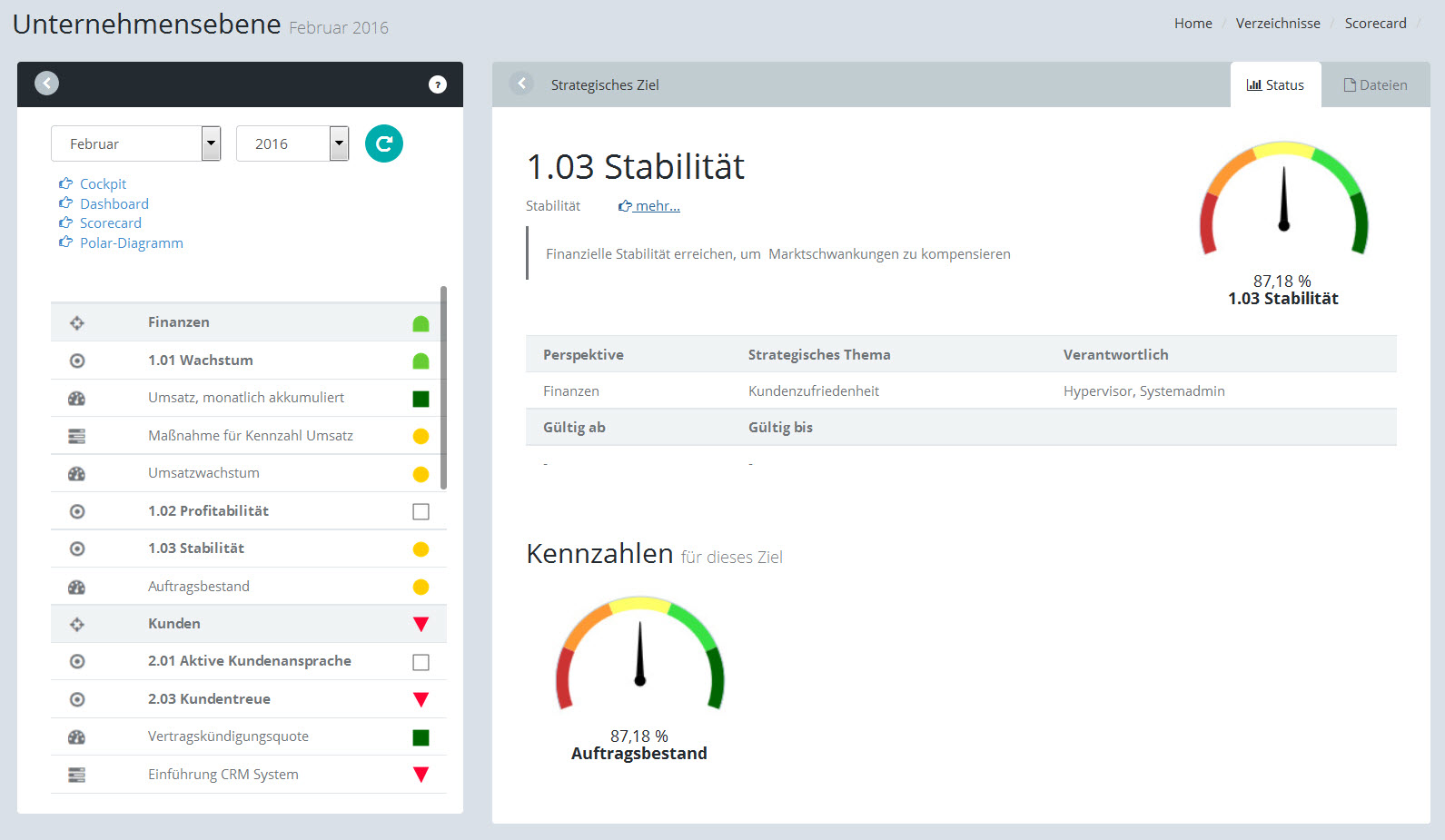The height and width of the screenshot is (840, 1445).
Task: Click the measure icon beside Einführung CRM System
Action: (x=77, y=775)
